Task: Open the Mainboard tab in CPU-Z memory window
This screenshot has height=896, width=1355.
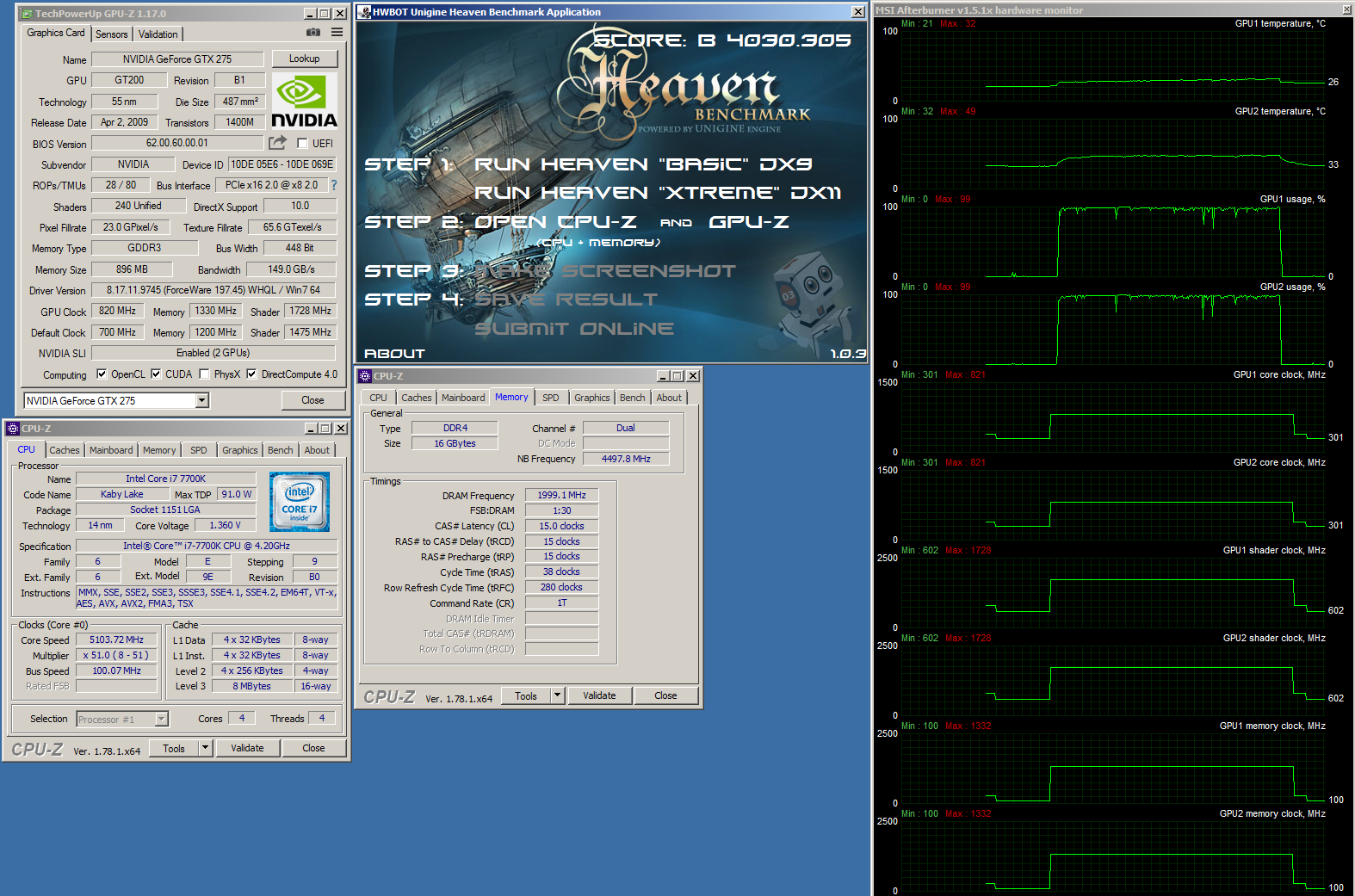Action: point(463,398)
